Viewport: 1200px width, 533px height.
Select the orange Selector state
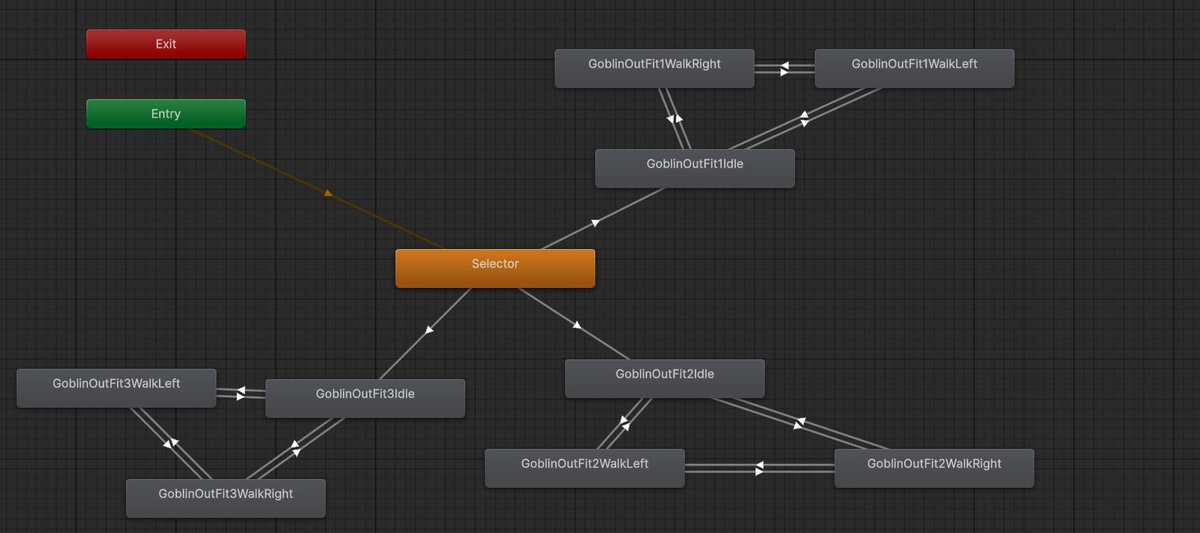(495, 268)
